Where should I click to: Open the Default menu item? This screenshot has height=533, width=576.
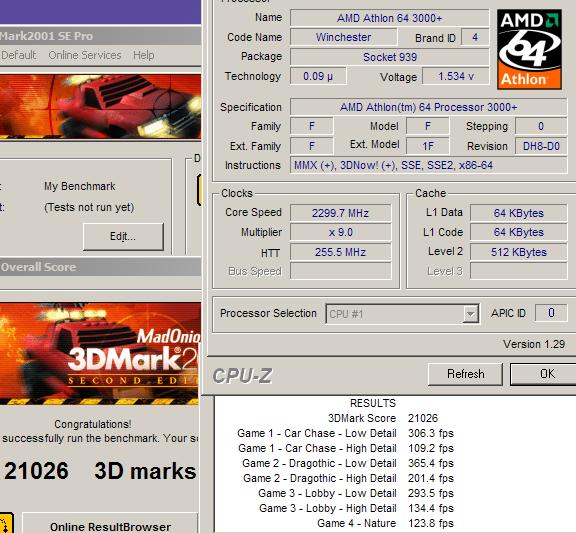pos(18,55)
